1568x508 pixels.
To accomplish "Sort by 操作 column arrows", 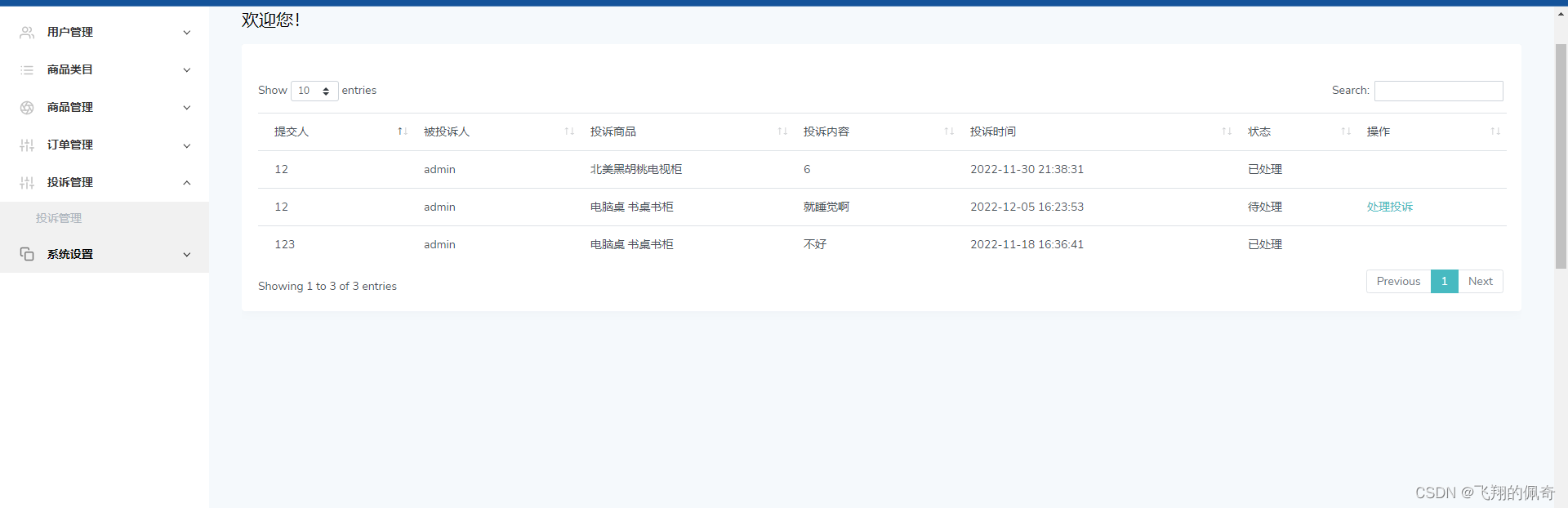I will pos(1495,131).
